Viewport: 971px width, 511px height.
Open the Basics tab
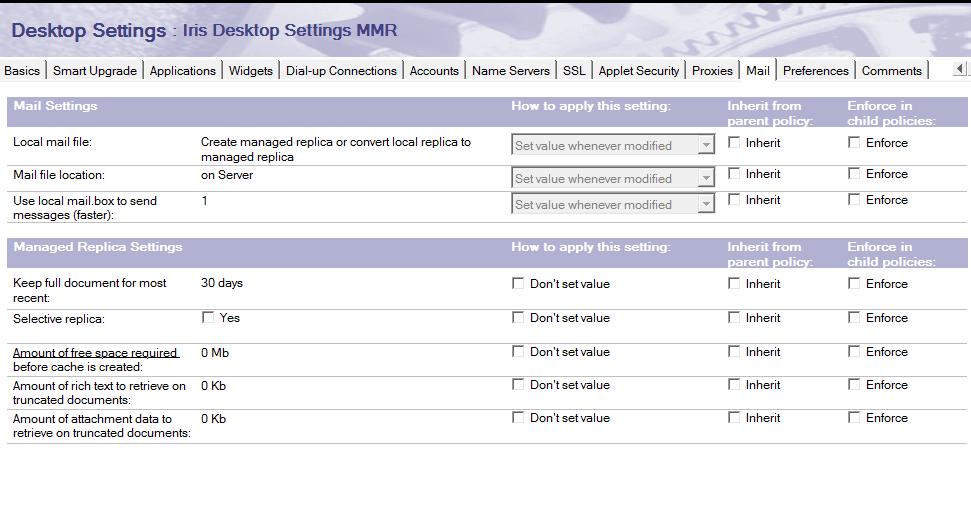22,71
